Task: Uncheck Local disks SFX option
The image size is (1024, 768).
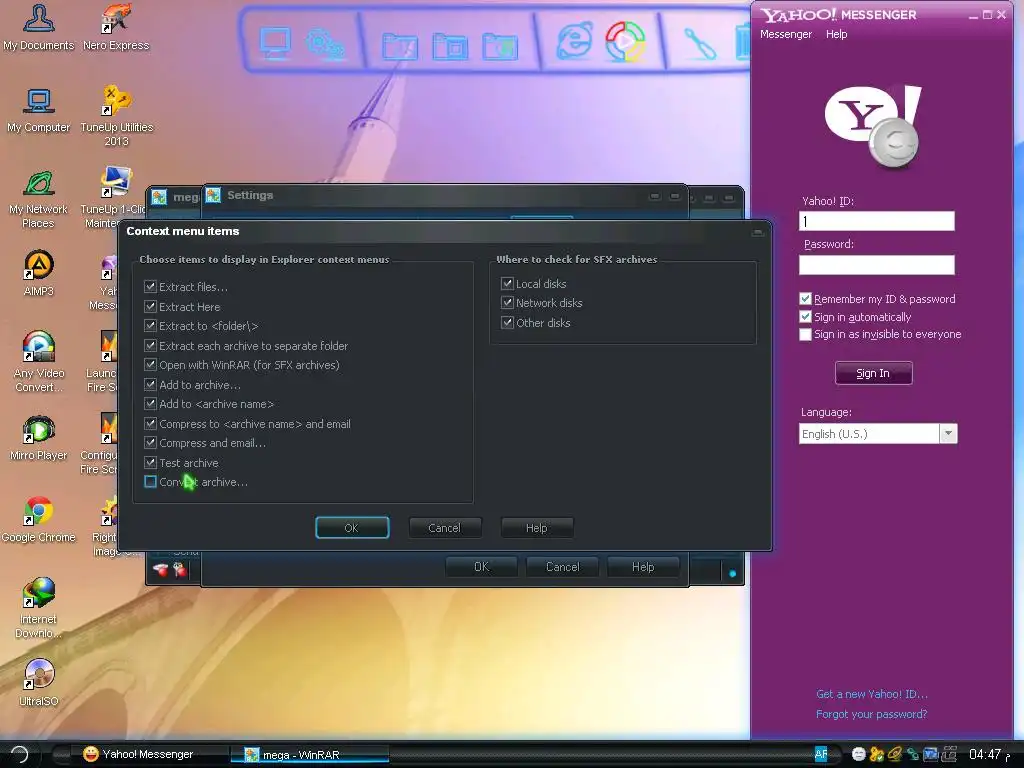Action: [x=507, y=283]
